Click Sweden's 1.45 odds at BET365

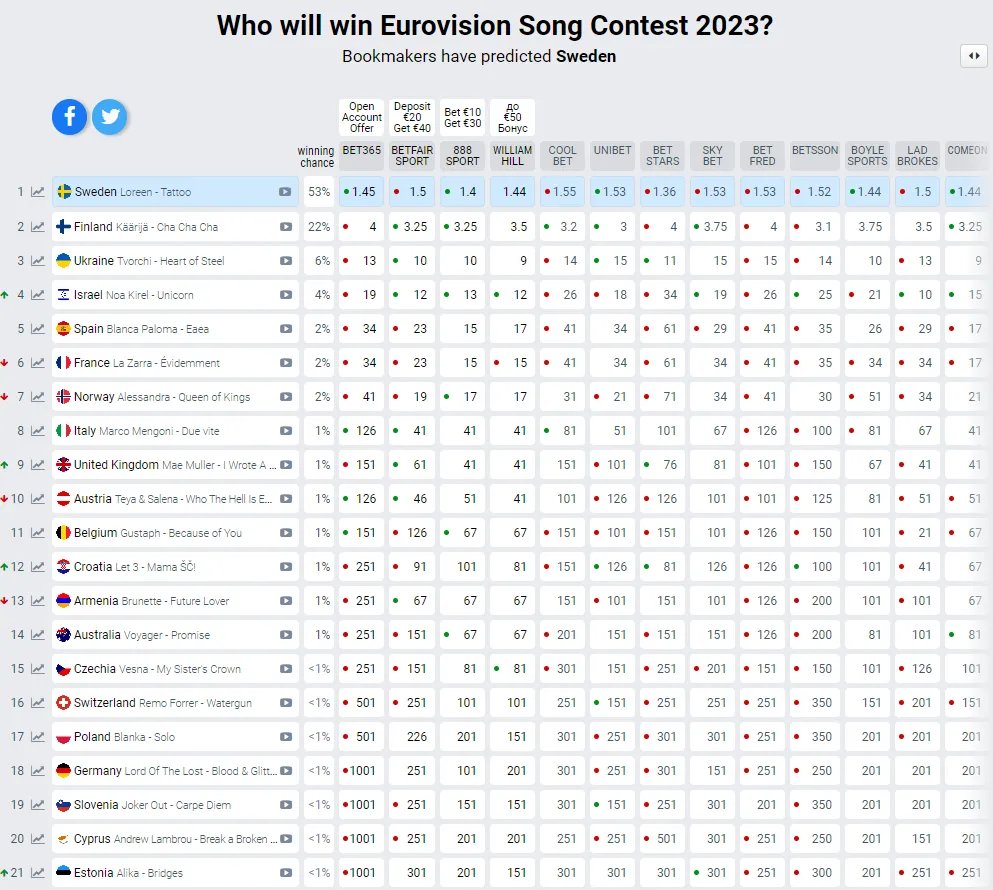click(x=361, y=192)
